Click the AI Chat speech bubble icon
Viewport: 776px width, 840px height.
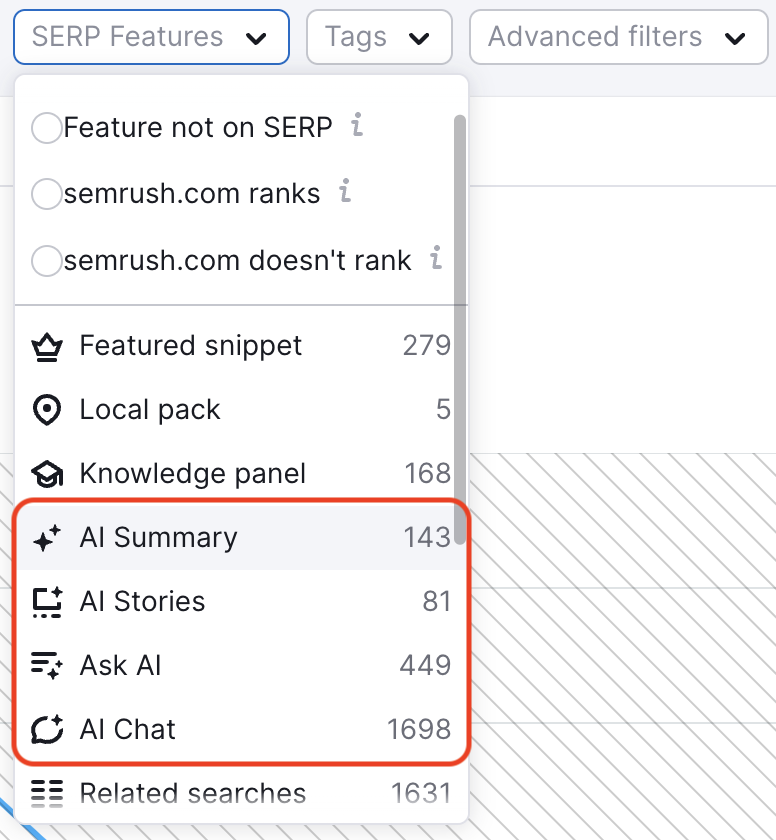click(45, 729)
